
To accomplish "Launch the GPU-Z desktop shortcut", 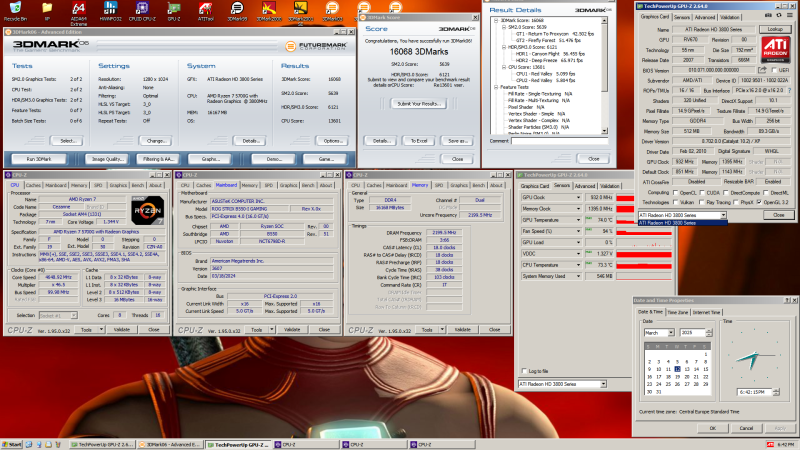I will [174, 9].
